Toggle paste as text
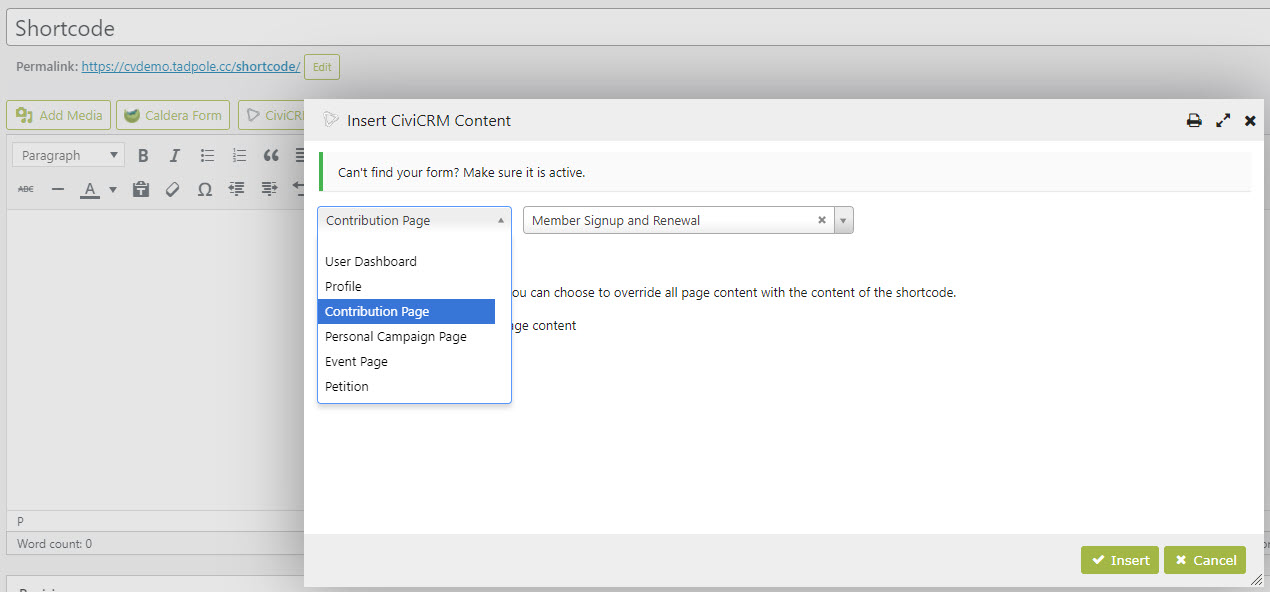This screenshot has height=592, width=1270. point(141,189)
